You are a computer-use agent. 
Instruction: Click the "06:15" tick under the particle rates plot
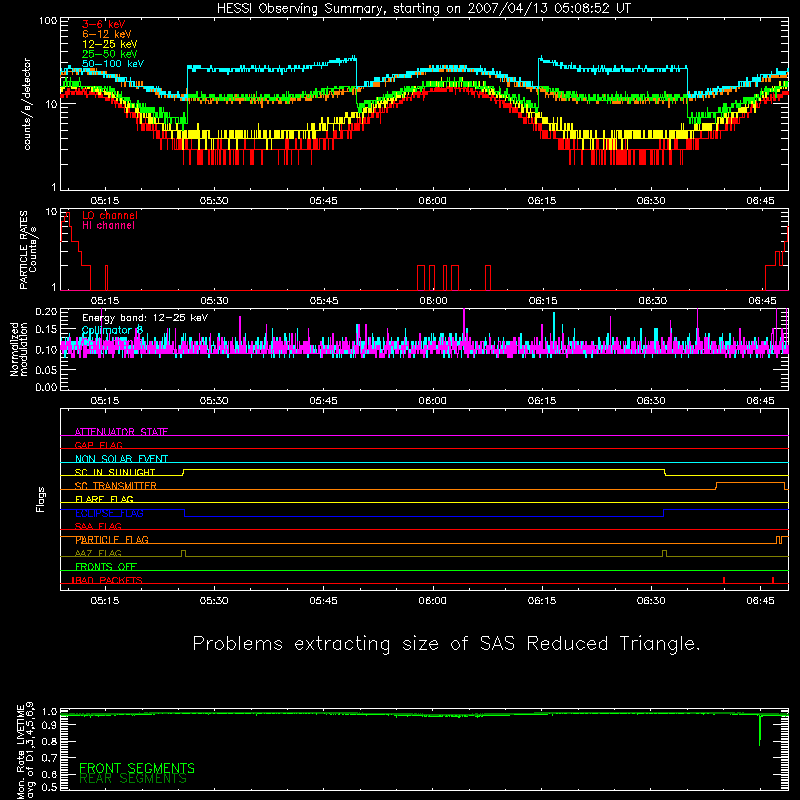pyautogui.click(x=542, y=301)
